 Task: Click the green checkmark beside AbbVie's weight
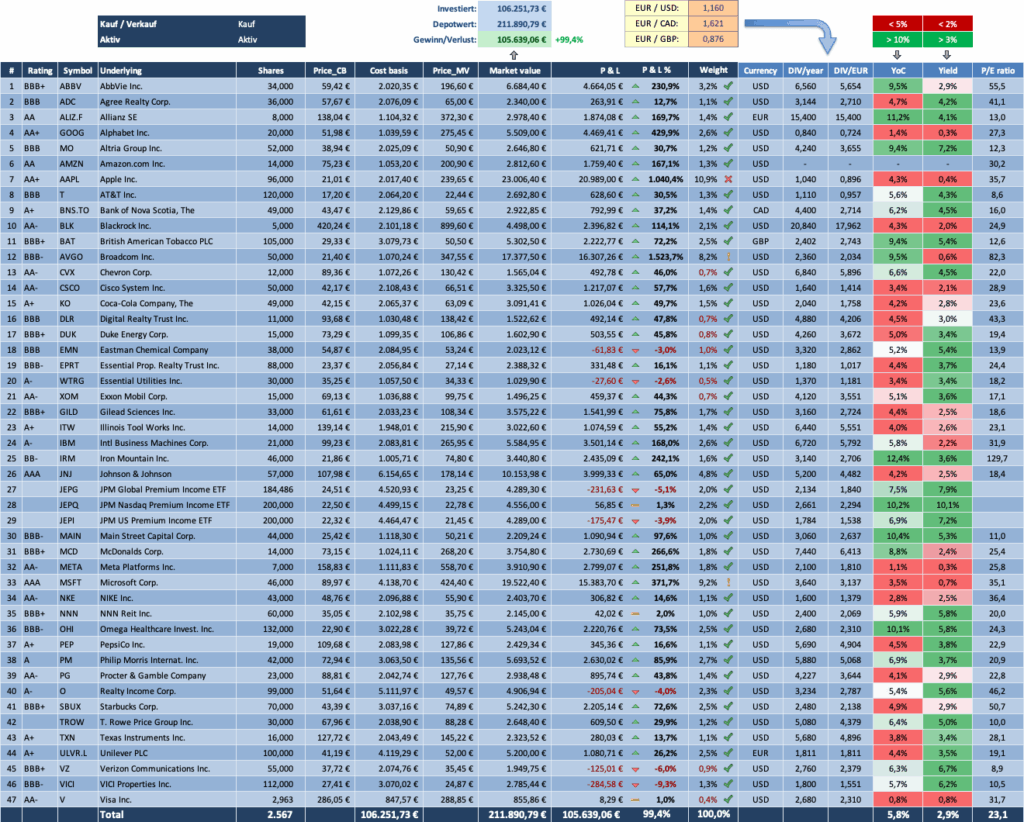tap(729, 86)
